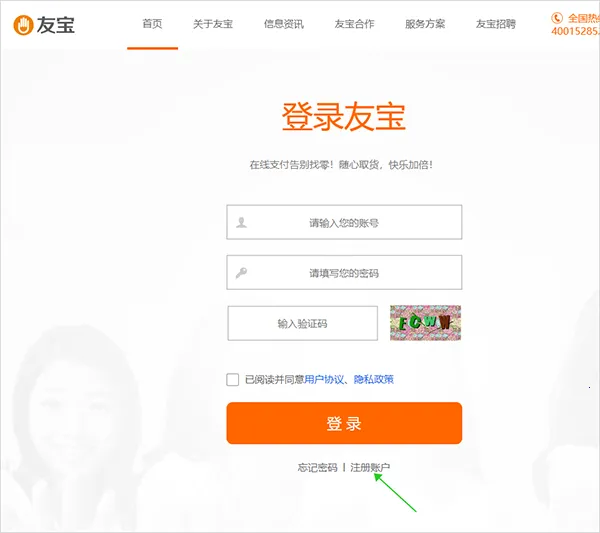Go to 信息资讯 page
The image size is (600, 533).
tap(284, 24)
